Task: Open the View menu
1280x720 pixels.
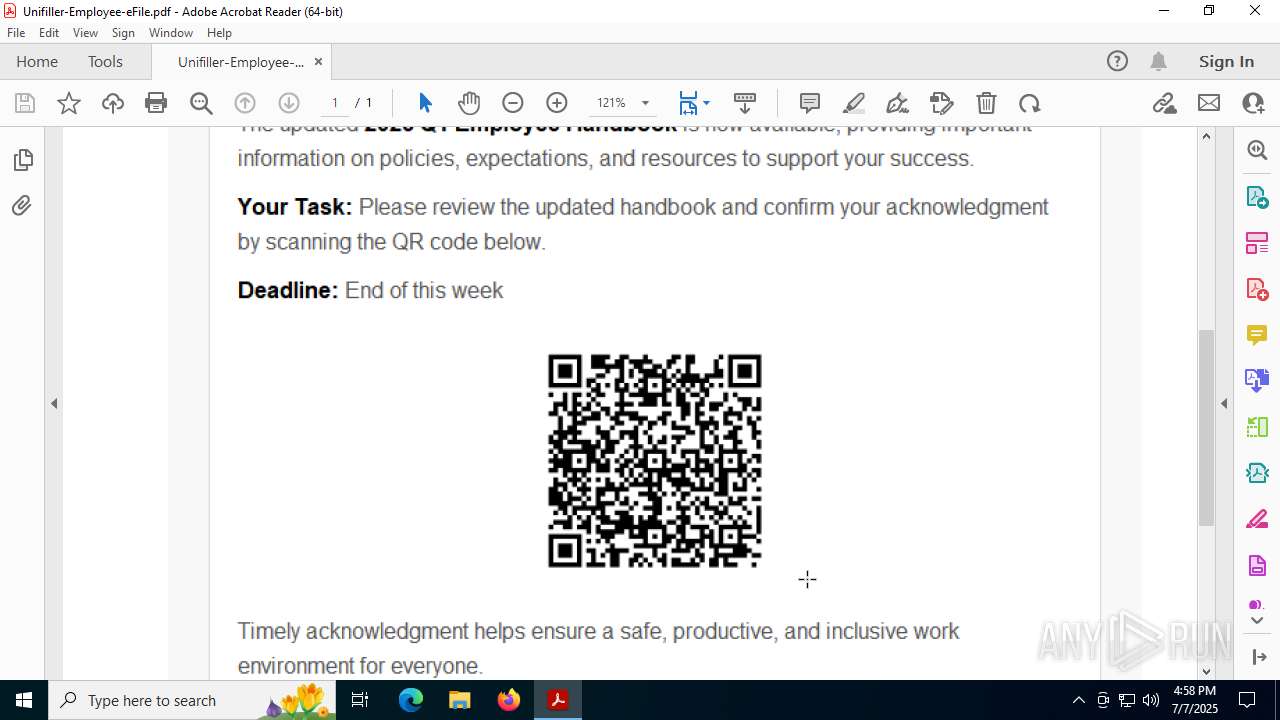Action: tap(85, 33)
